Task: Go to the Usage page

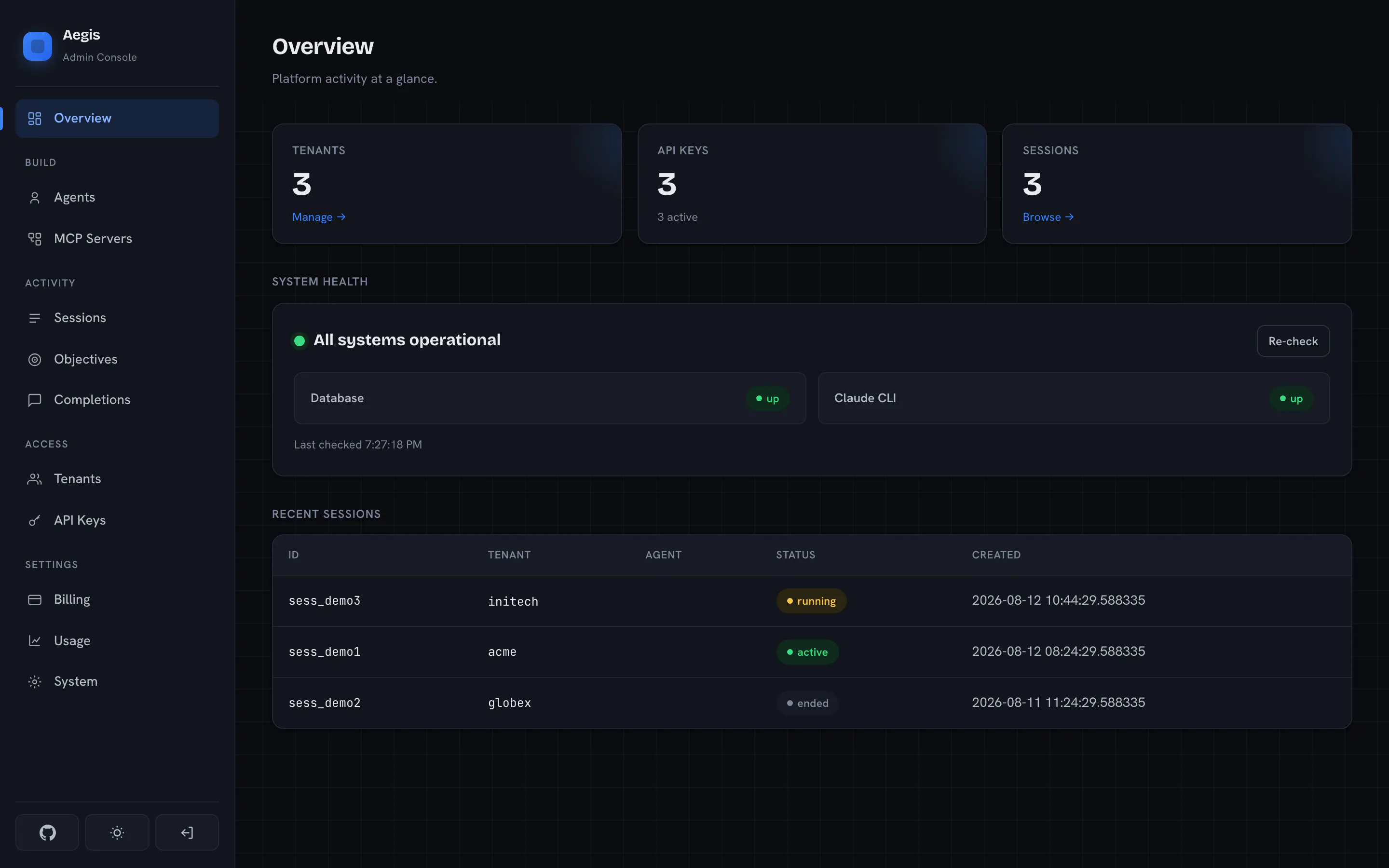Action: pos(117,641)
